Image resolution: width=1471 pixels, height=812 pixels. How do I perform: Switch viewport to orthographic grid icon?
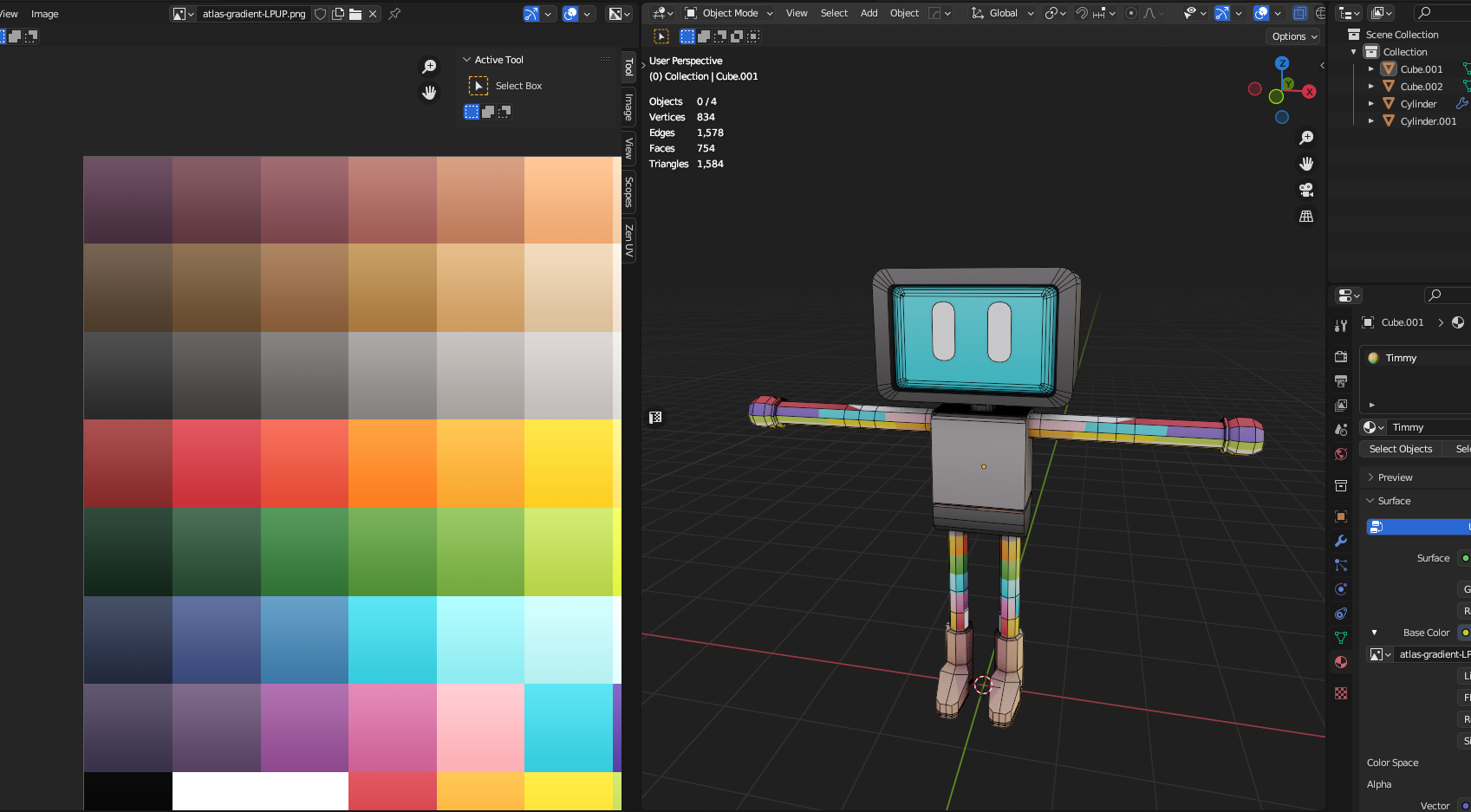(1306, 217)
